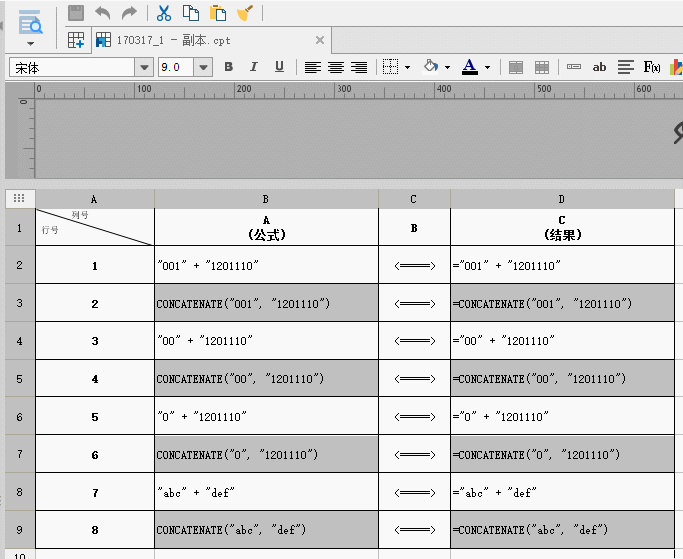Apply cell border style

pos(390,67)
